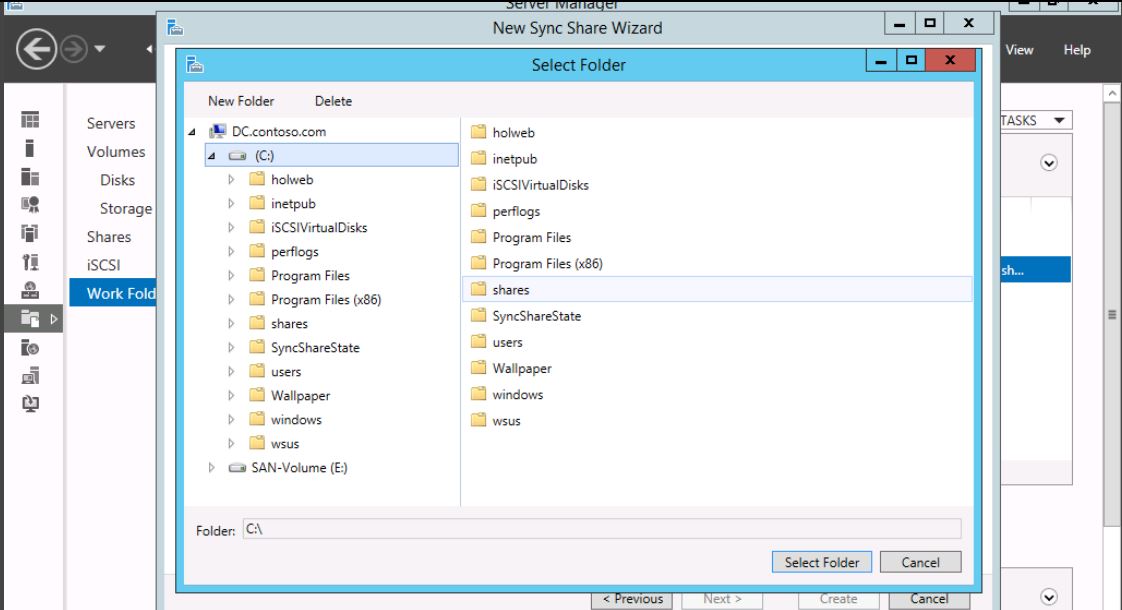Click Wallpaper folder icon in right pane

tap(479, 368)
